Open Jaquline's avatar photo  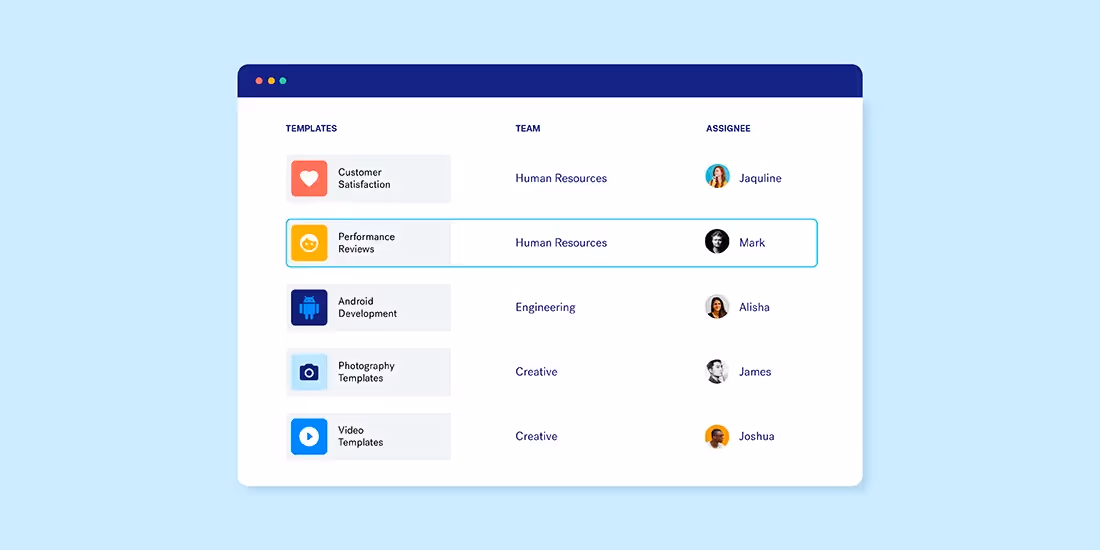point(717,176)
